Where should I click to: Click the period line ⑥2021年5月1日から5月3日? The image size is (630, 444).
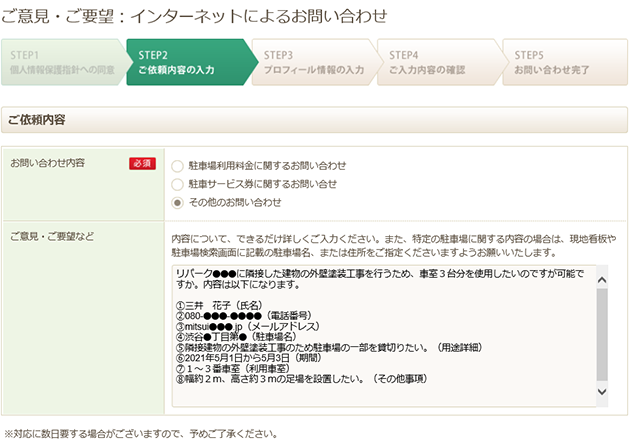point(248,358)
